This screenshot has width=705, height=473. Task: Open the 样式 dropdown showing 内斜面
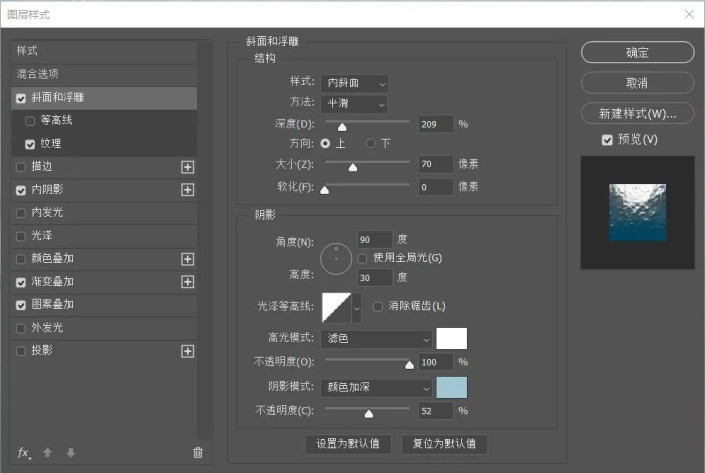(x=354, y=84)
